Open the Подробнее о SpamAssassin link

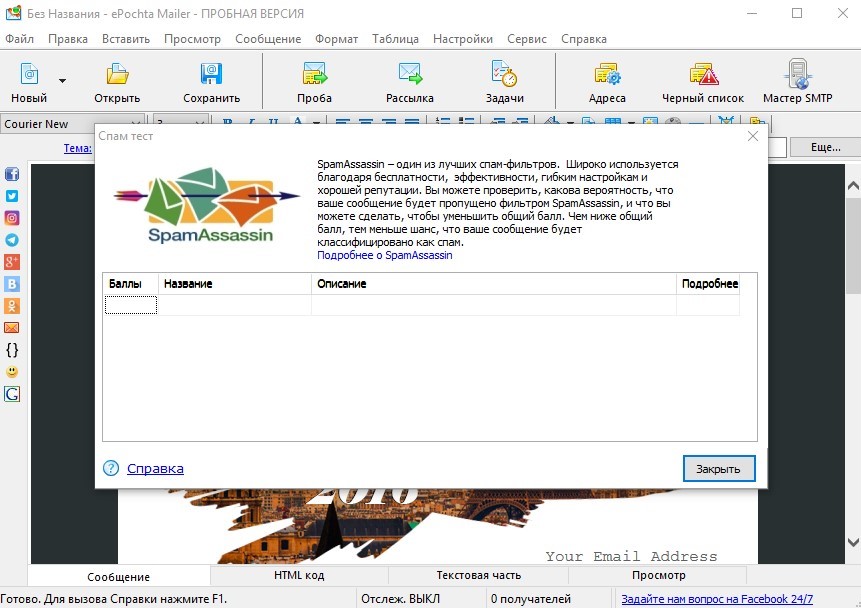click(384, 255)
